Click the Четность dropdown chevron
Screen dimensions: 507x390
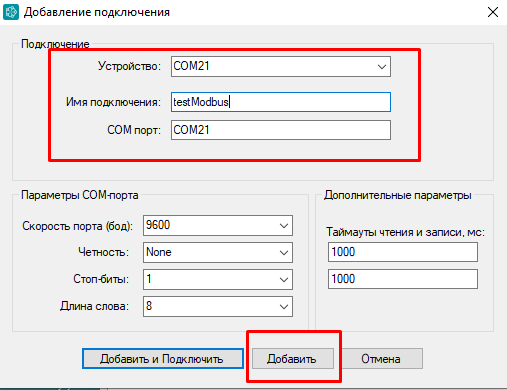point(284,253)
